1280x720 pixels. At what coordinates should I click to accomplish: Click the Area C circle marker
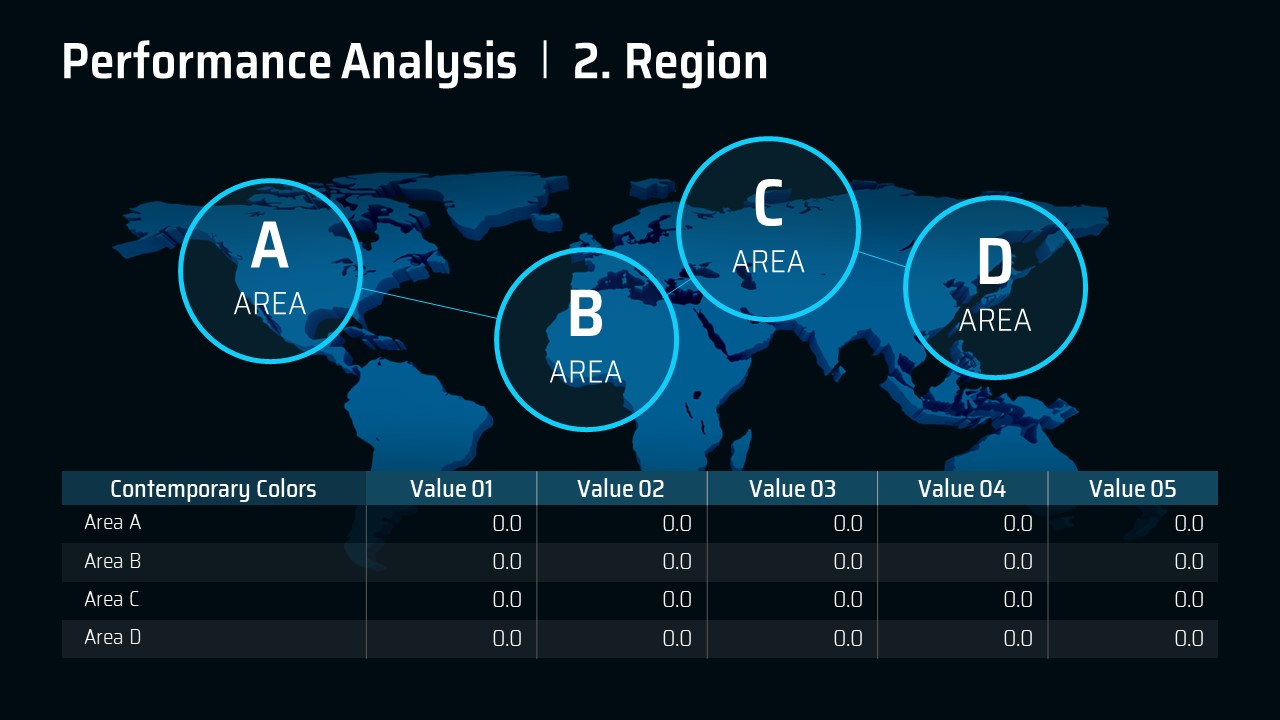(x=768, y=229)
